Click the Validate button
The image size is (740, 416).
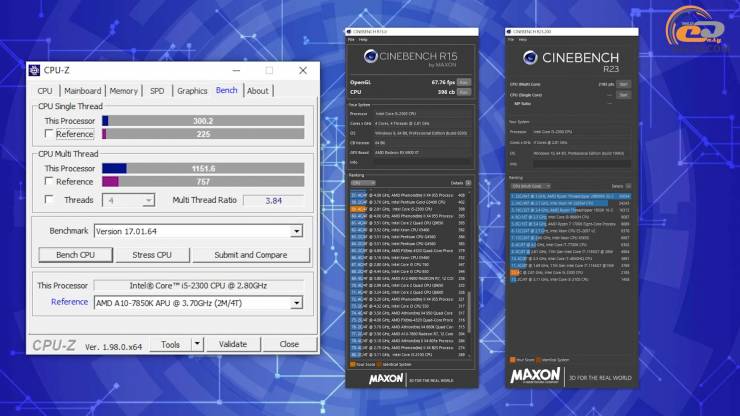point(233,344)
